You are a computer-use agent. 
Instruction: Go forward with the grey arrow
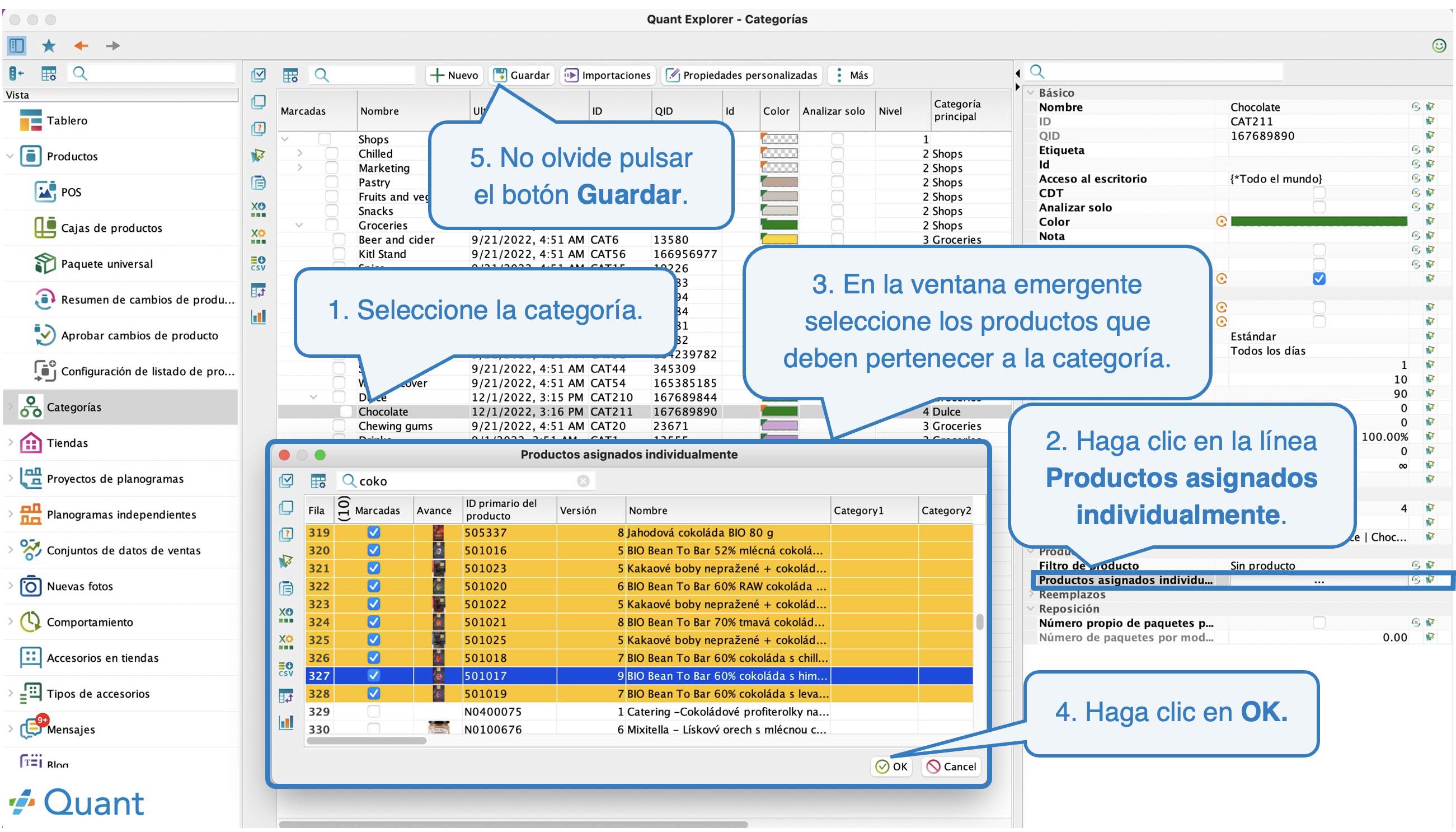pos(112,45)
